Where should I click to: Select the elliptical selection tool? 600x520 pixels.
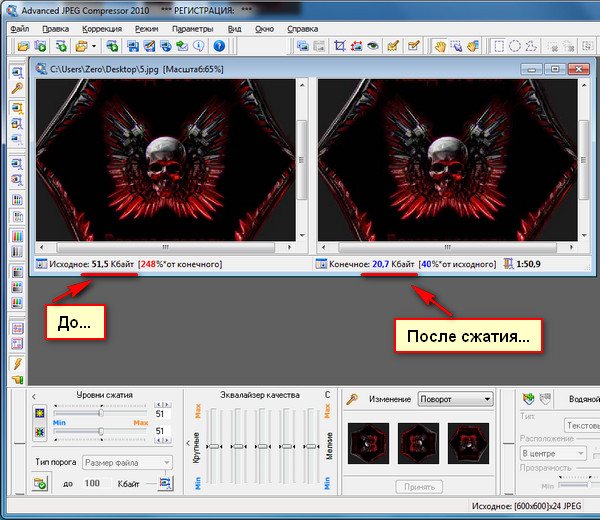click(x=514, y=46)
